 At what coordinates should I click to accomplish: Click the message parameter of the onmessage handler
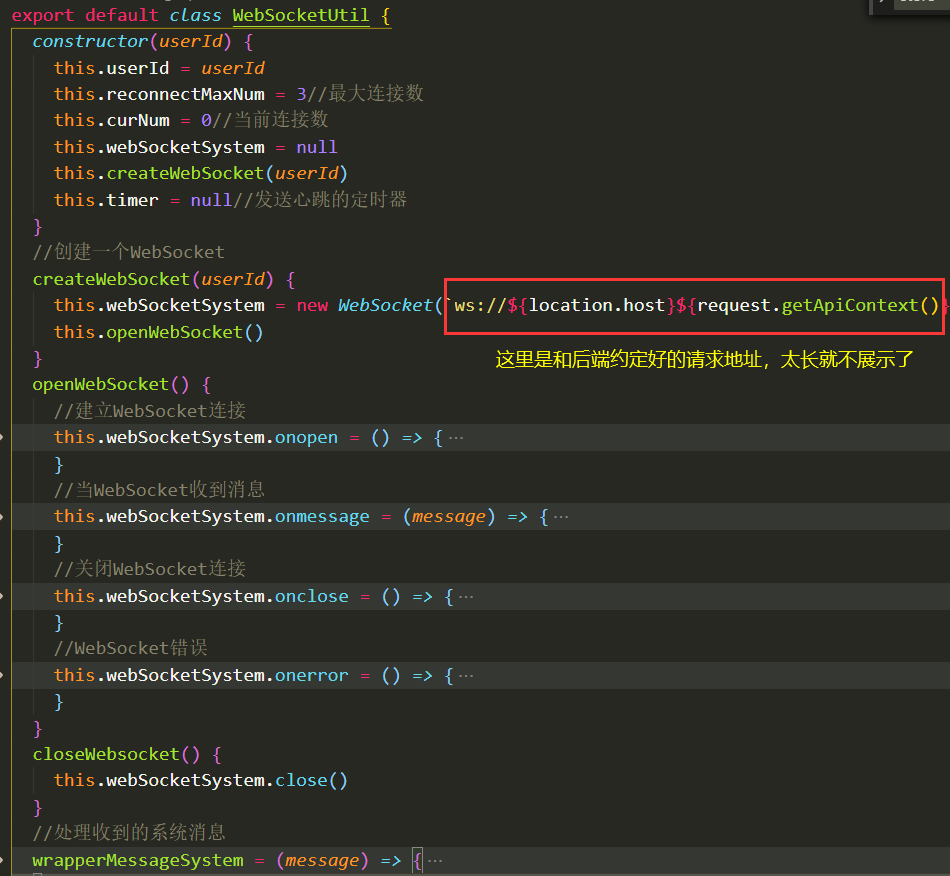[x=449, y=517]
